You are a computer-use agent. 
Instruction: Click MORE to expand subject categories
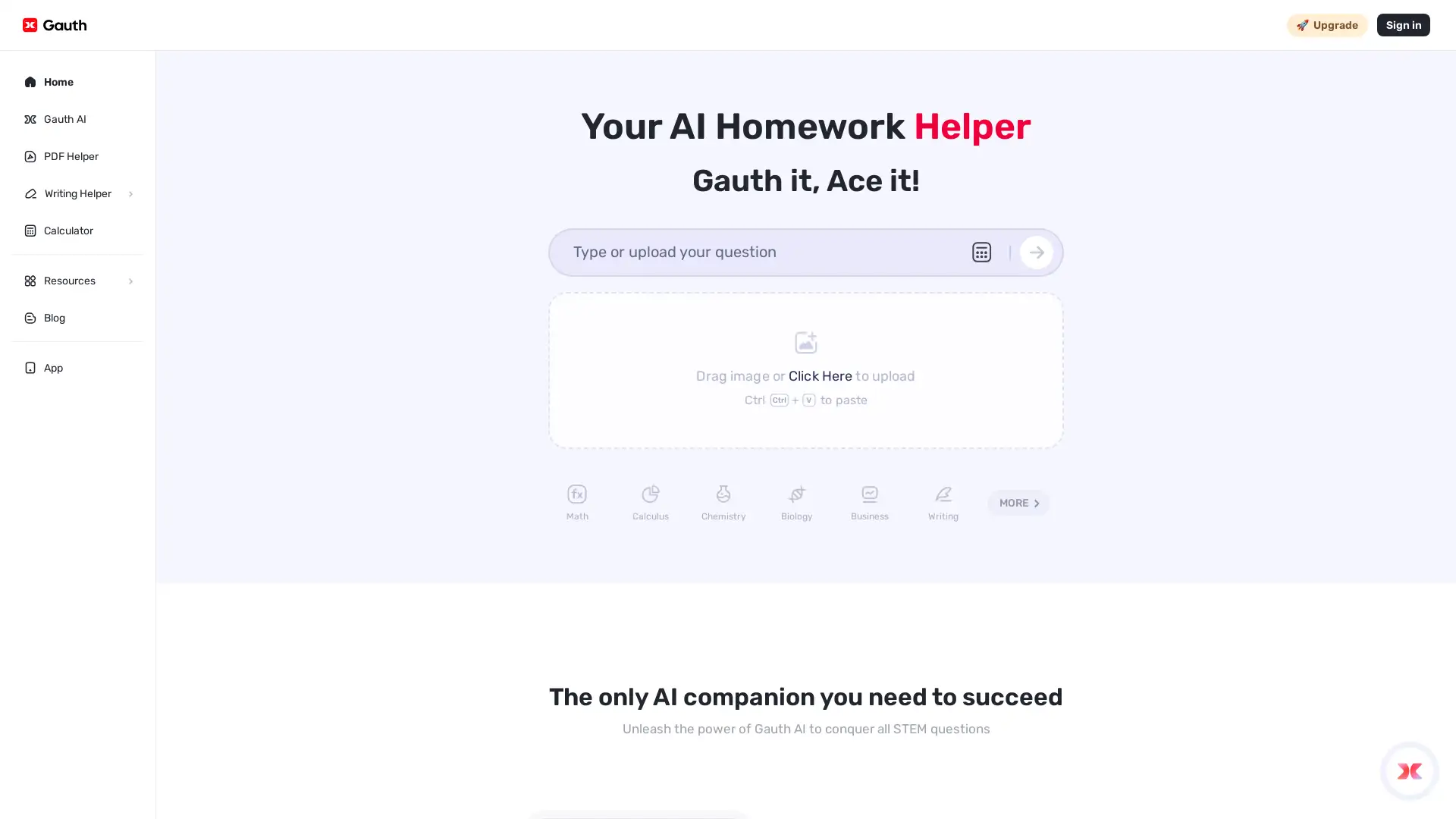pyautogui.click(x=1018, y=503)
